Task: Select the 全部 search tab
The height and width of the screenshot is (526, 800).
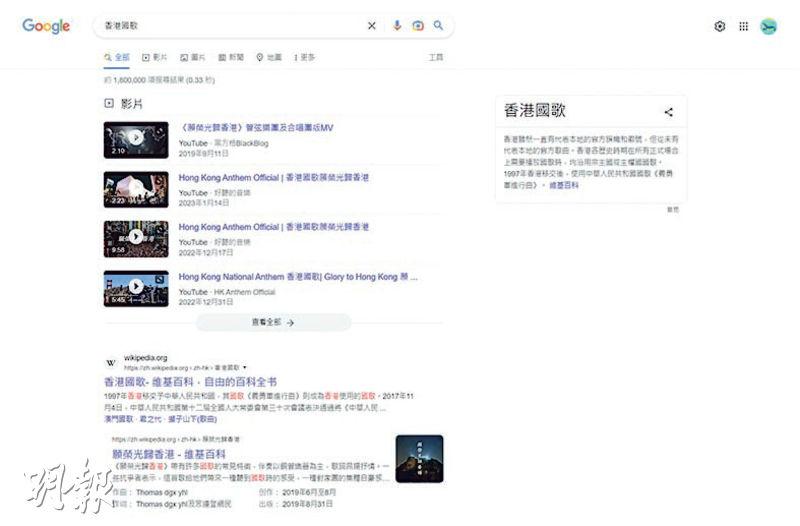Action: 117,57
